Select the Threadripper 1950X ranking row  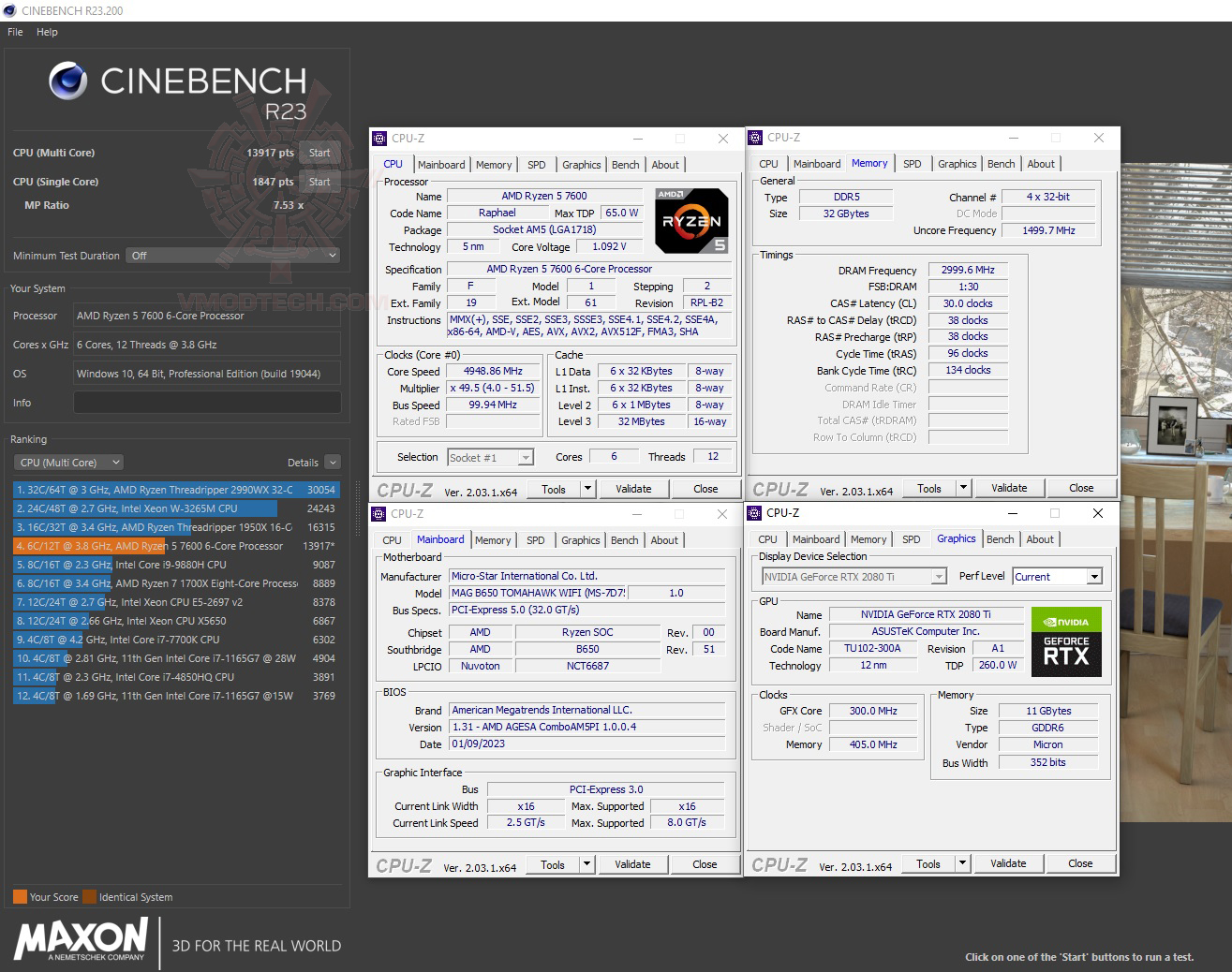(175, 527)
